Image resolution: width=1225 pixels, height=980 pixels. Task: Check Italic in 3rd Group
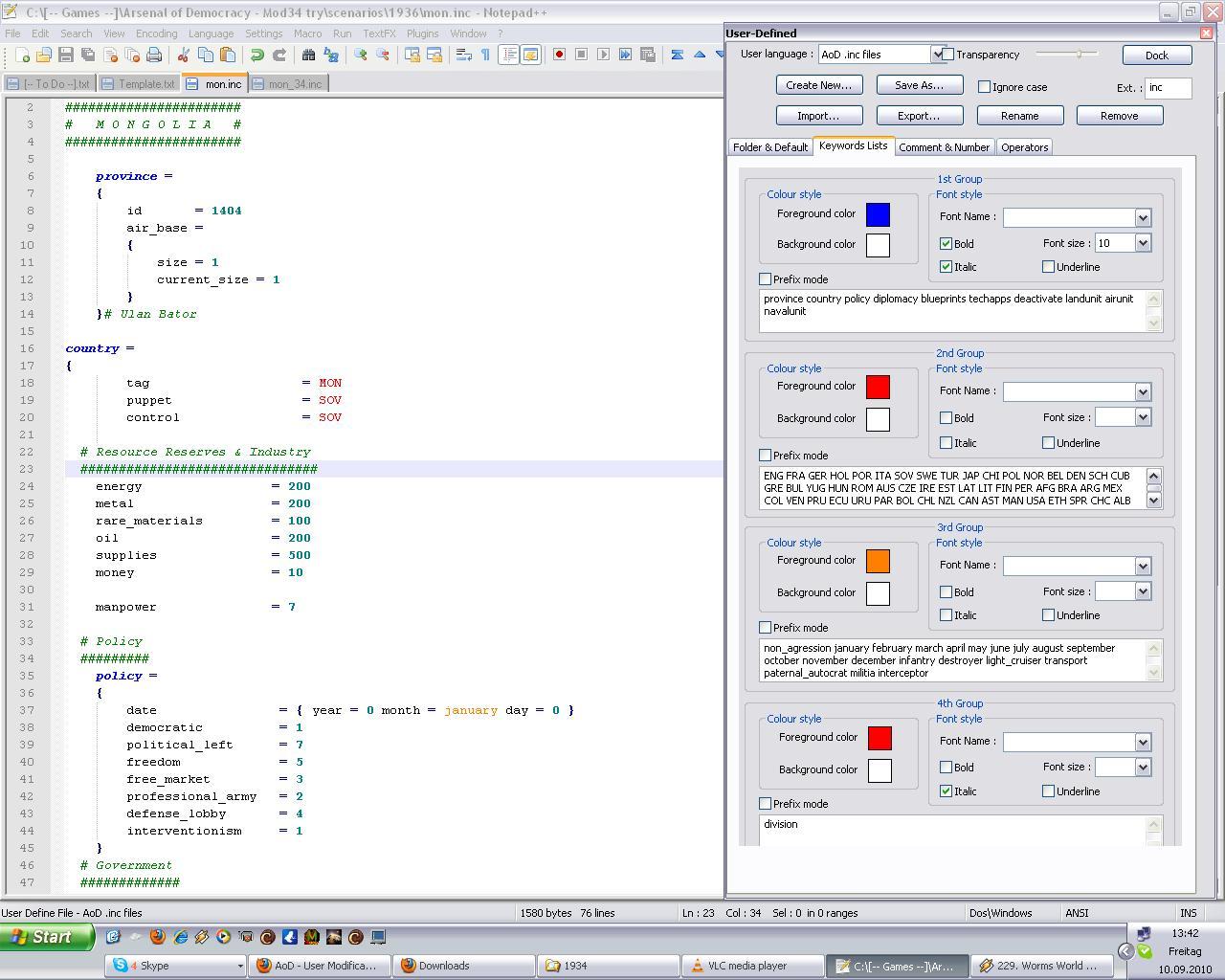pos(946,615)
